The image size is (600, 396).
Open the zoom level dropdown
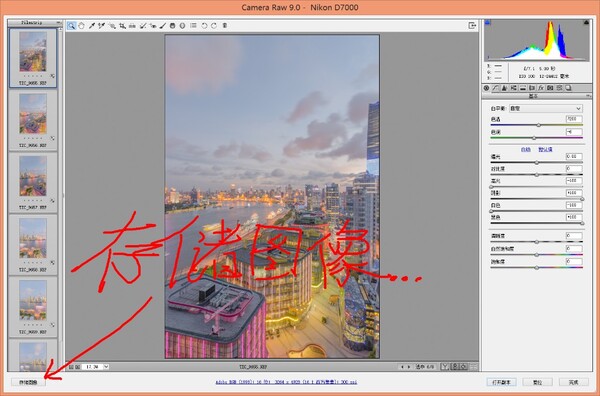pyautogui.click(x=106, y=367)
